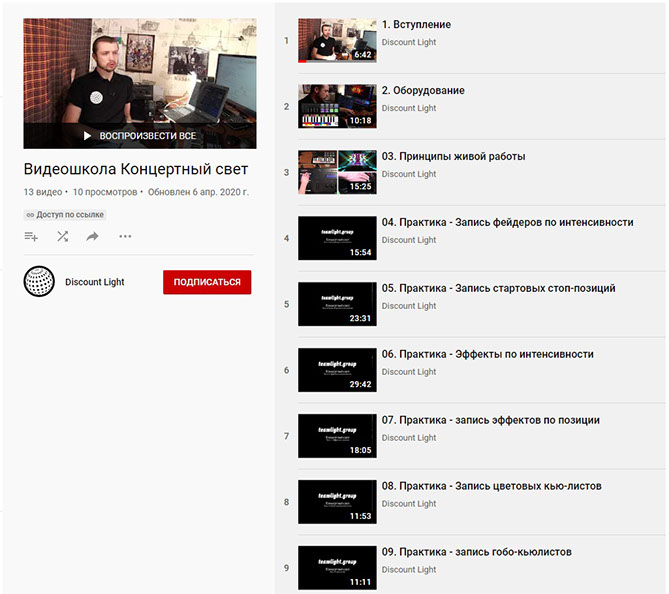
Task: Click thumbnail with 23:31 duration
Action: [x=337, y=304]
